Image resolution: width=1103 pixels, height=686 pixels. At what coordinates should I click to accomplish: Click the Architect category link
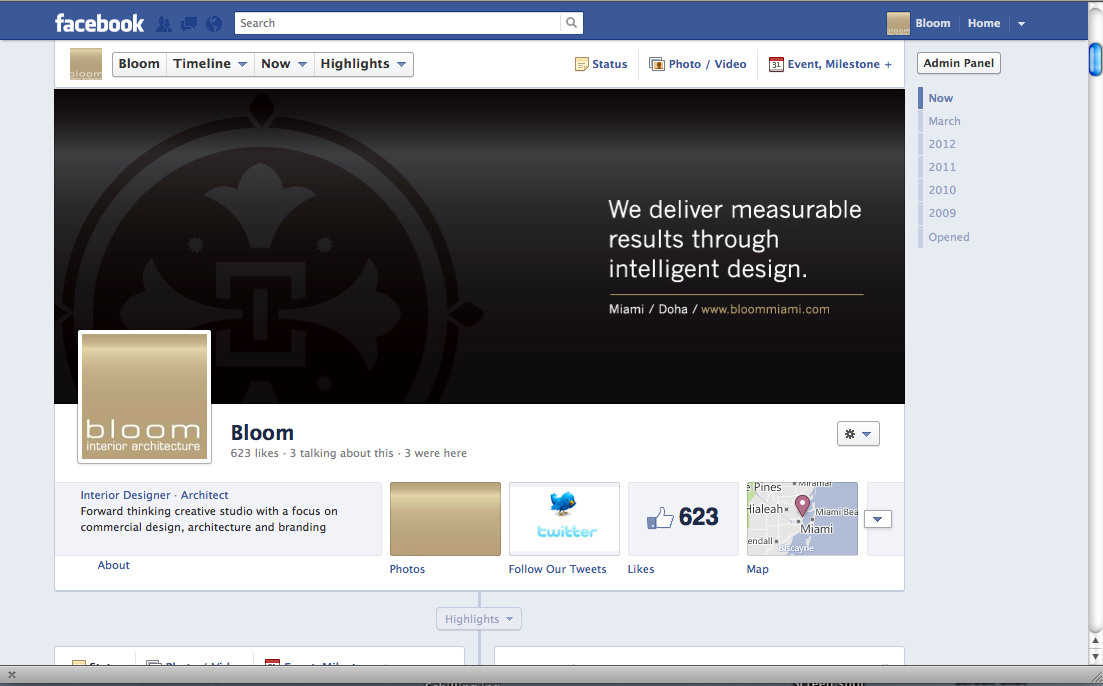coord(205,495)
